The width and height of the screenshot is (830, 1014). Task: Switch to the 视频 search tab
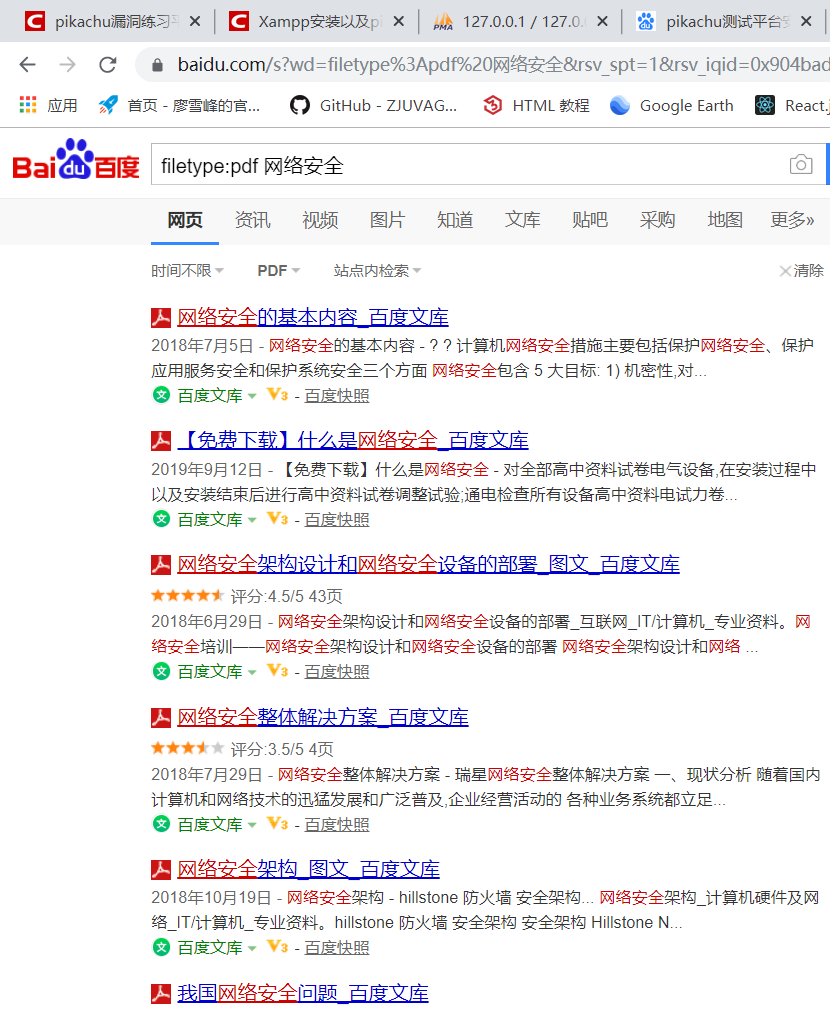(x=320, y=220)
